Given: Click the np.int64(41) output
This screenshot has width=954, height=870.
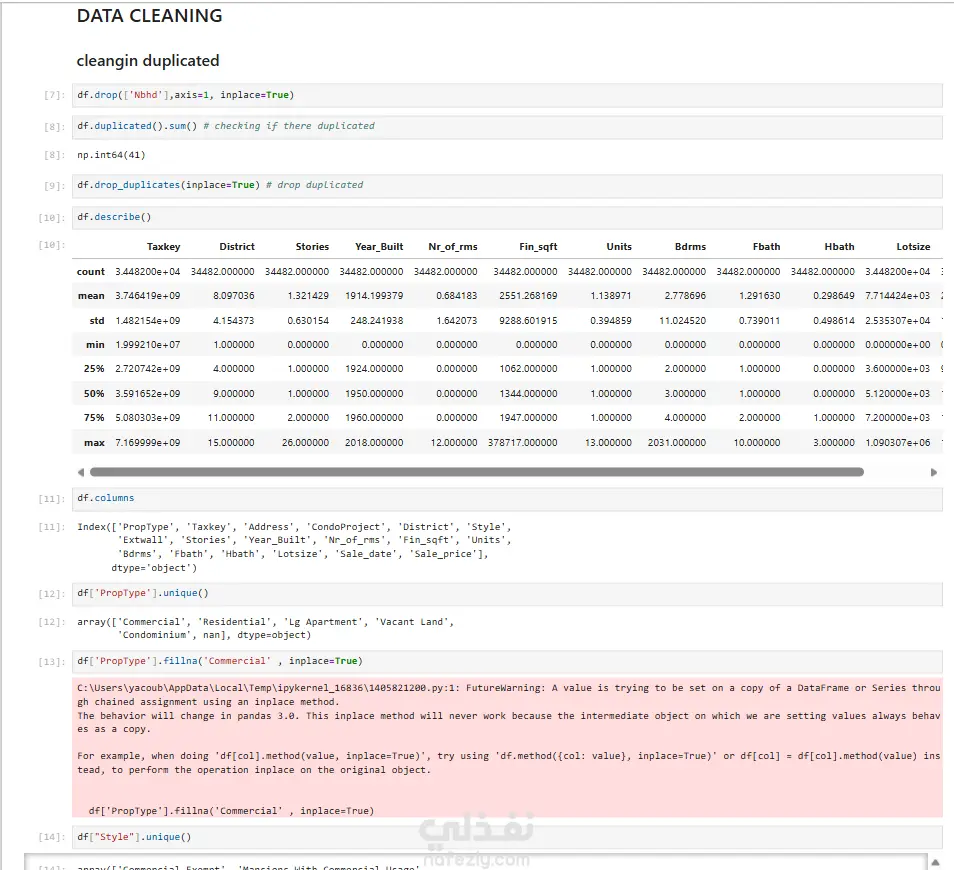Looking at the screenshot, I should tap(111, 155).
